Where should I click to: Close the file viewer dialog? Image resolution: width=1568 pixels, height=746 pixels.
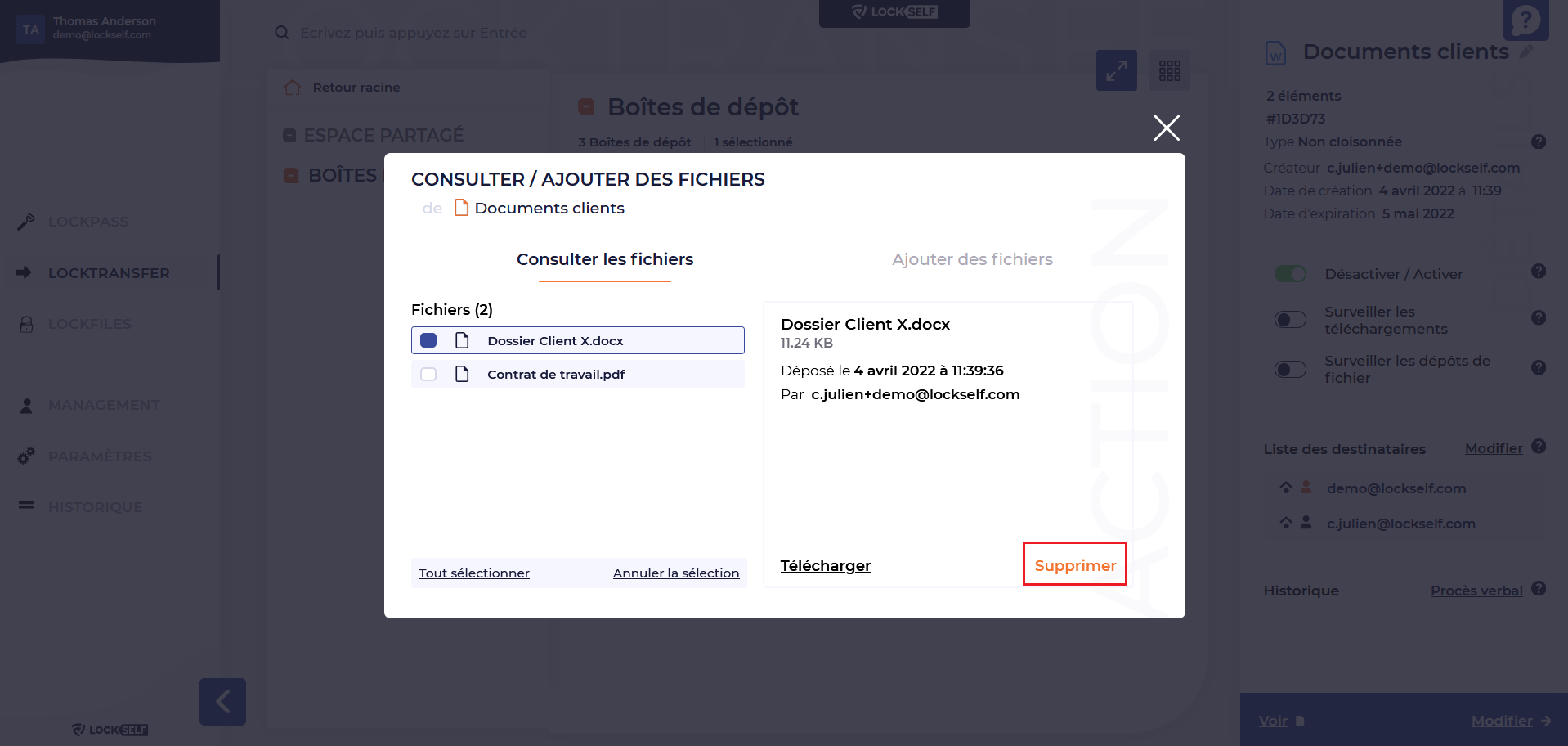pyautogui.click(x=1166, y=128)
